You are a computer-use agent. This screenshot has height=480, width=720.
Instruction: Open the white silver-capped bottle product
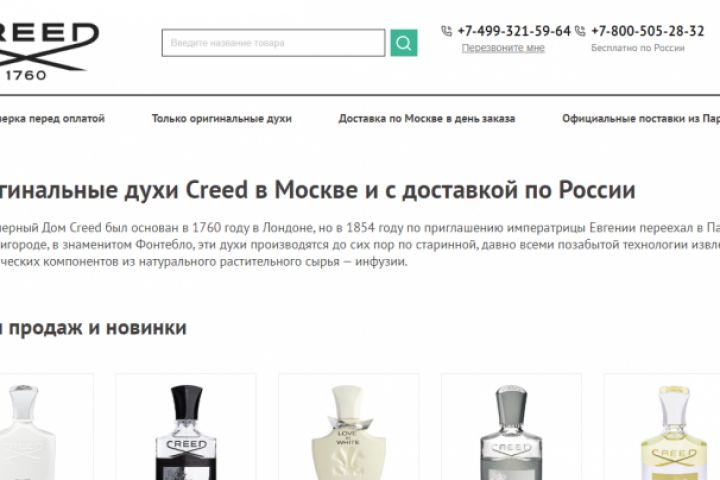[46, 427]
